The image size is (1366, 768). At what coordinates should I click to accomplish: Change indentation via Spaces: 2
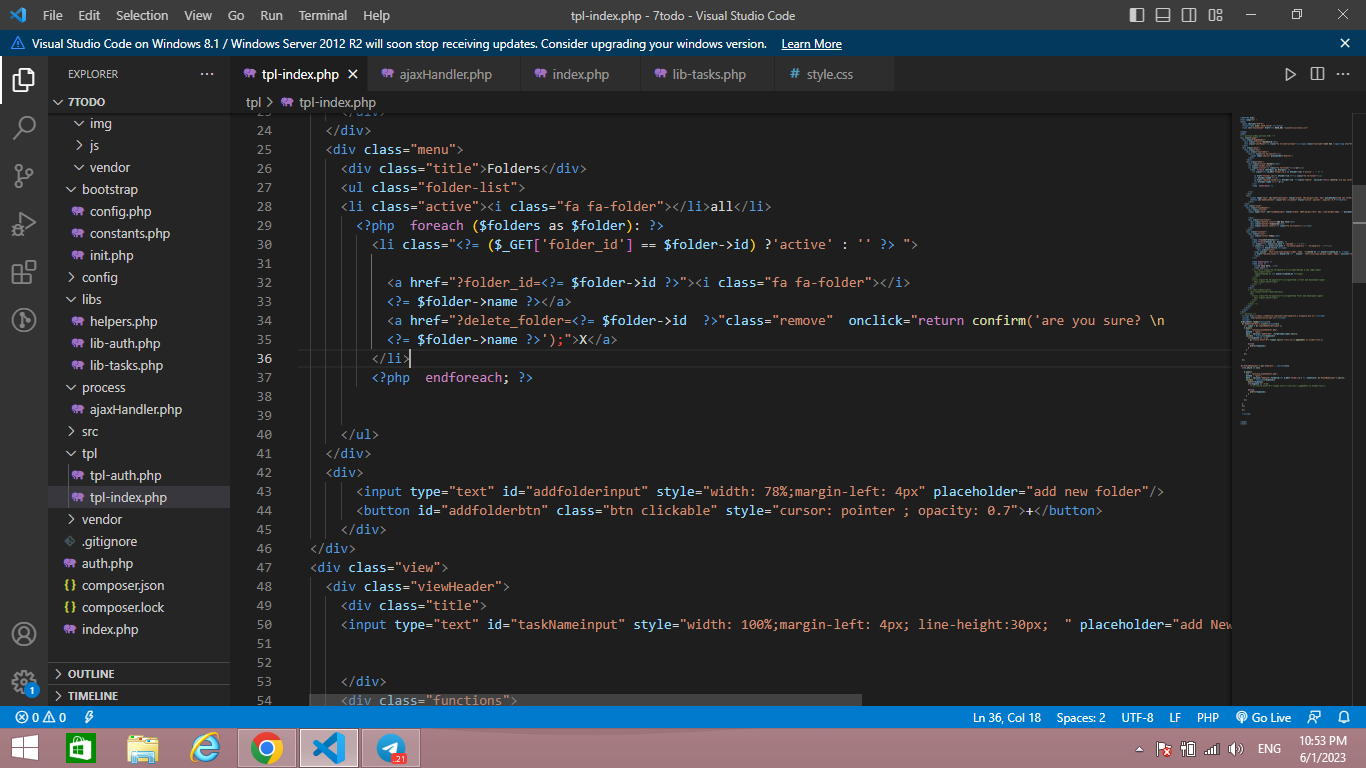pyautogui.click(x=1081, y=717)
